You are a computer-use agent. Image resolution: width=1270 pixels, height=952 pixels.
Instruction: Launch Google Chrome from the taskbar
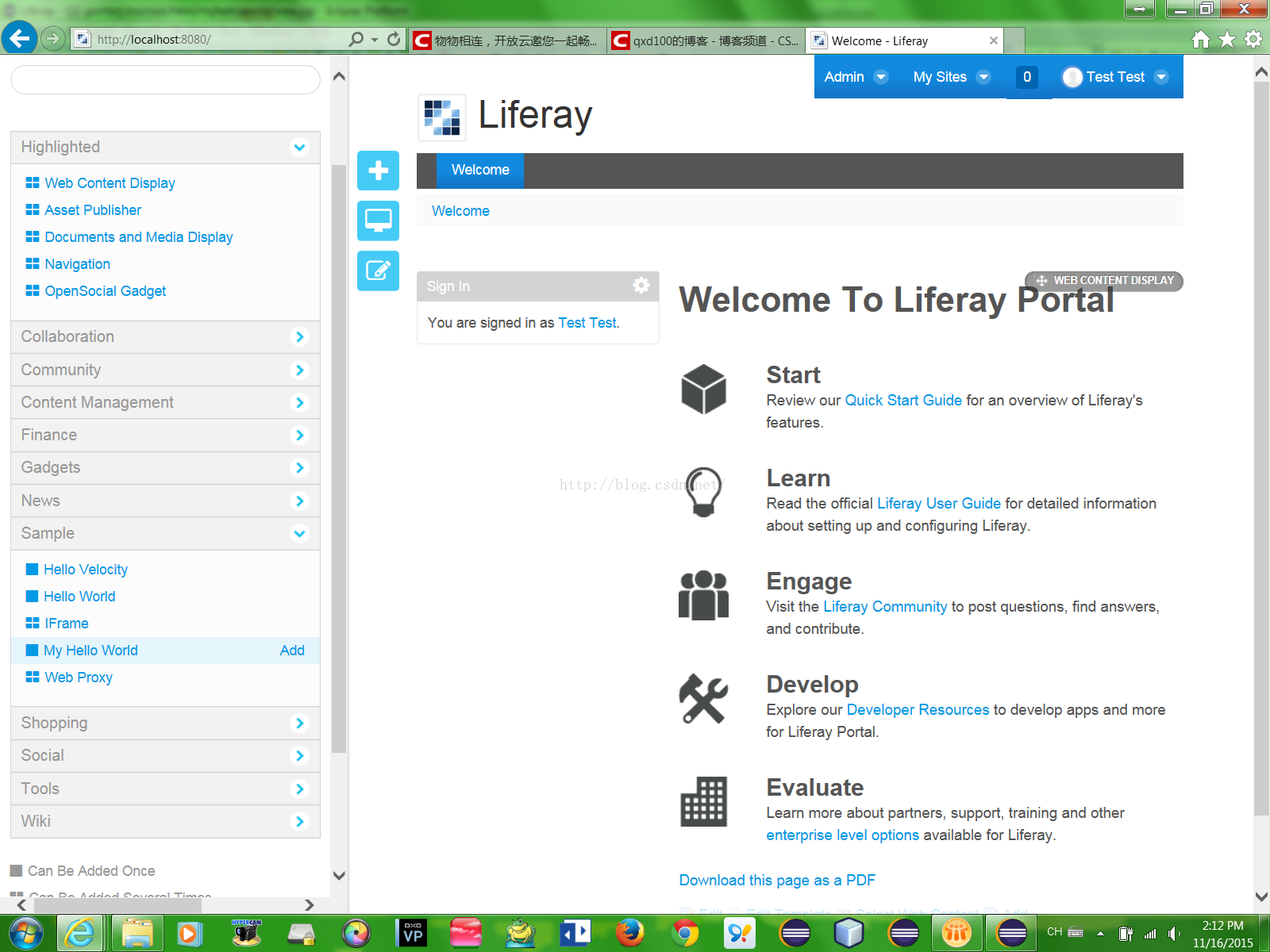[685, 933]
